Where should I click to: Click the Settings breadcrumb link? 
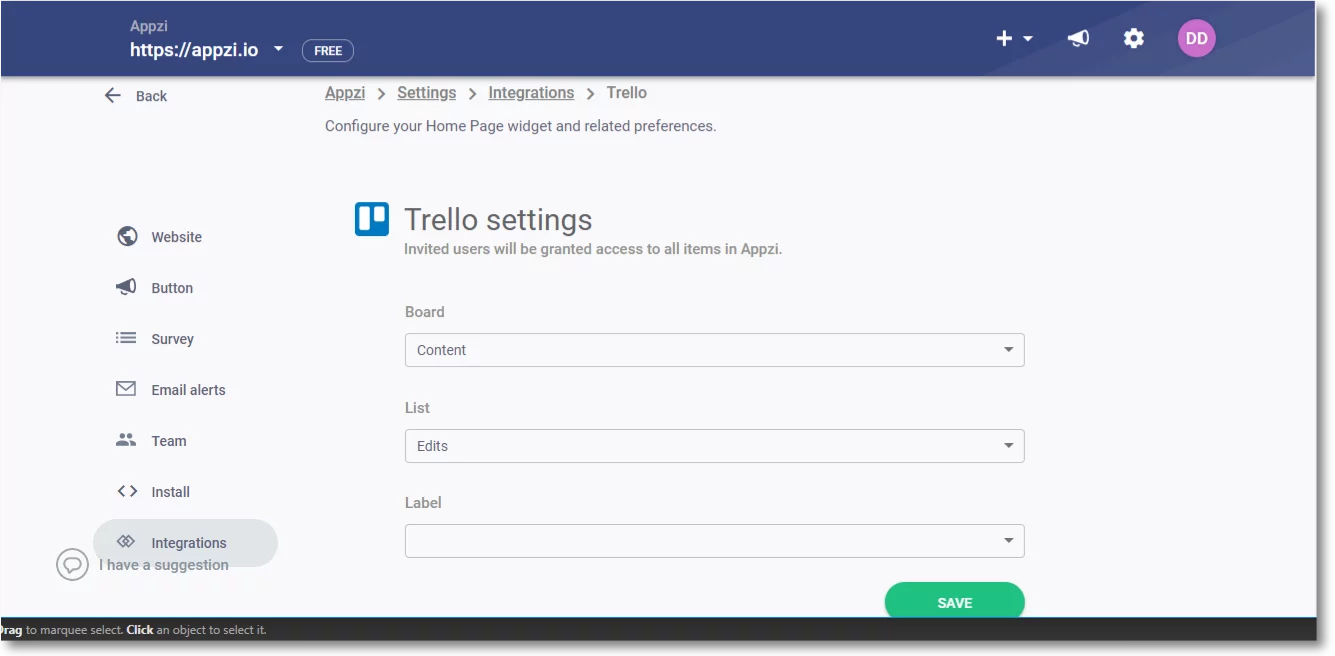click(x=426, y=92)
